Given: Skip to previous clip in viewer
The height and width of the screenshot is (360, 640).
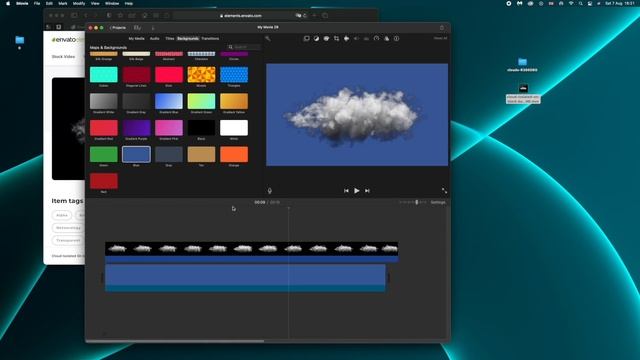Looking at the screenshot, I should pos(346,191).
